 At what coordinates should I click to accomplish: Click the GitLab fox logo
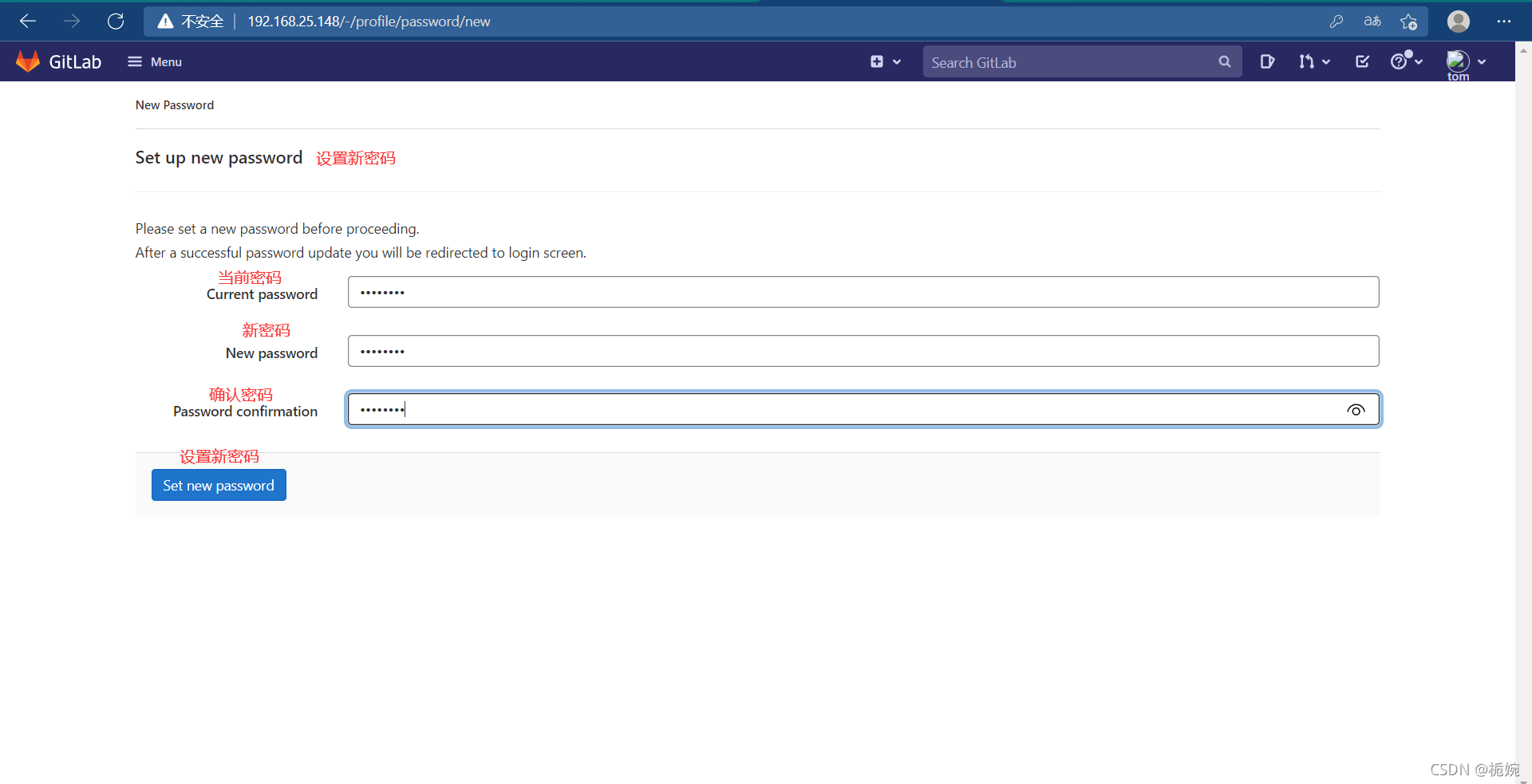click(28, 61)
